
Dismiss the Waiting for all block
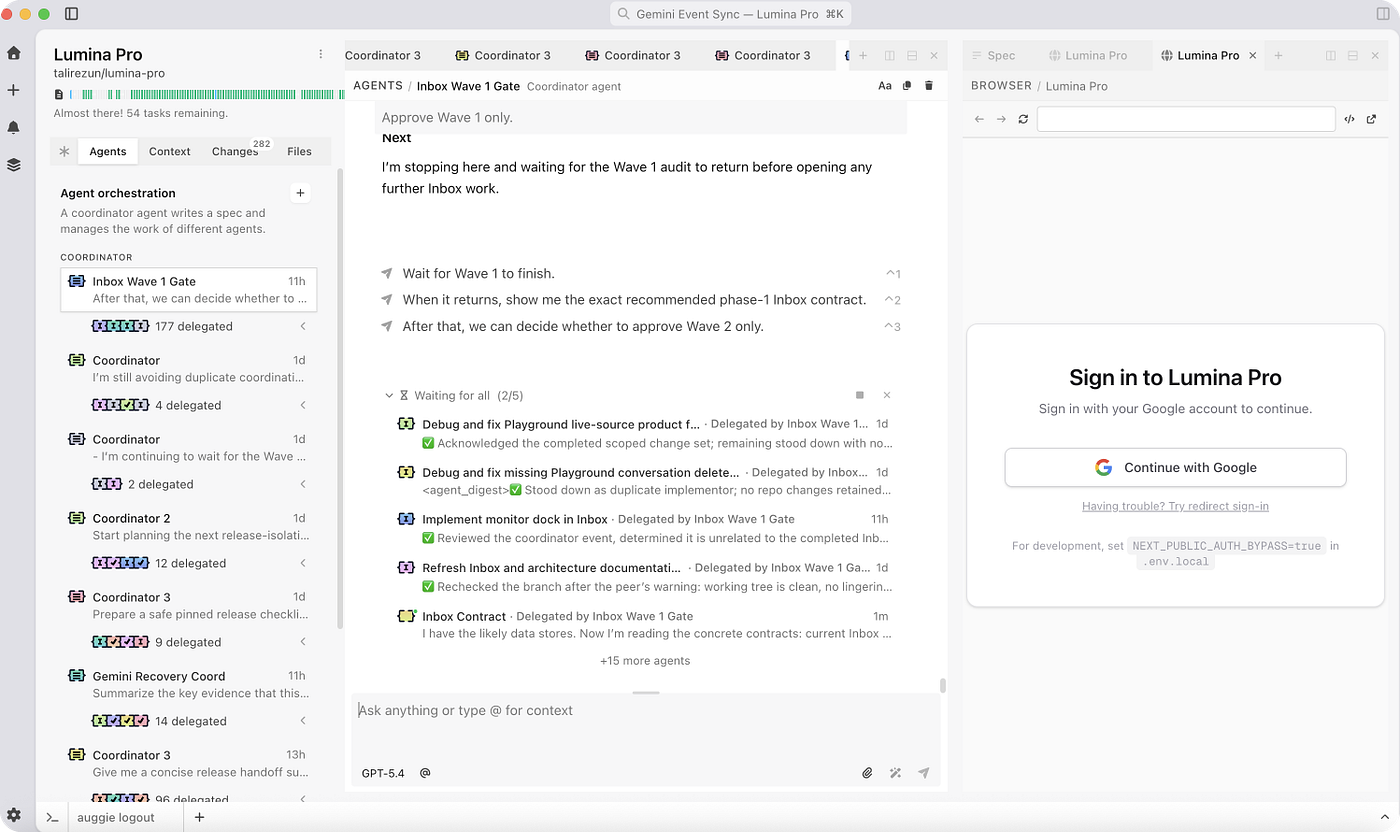pos(887,396)
